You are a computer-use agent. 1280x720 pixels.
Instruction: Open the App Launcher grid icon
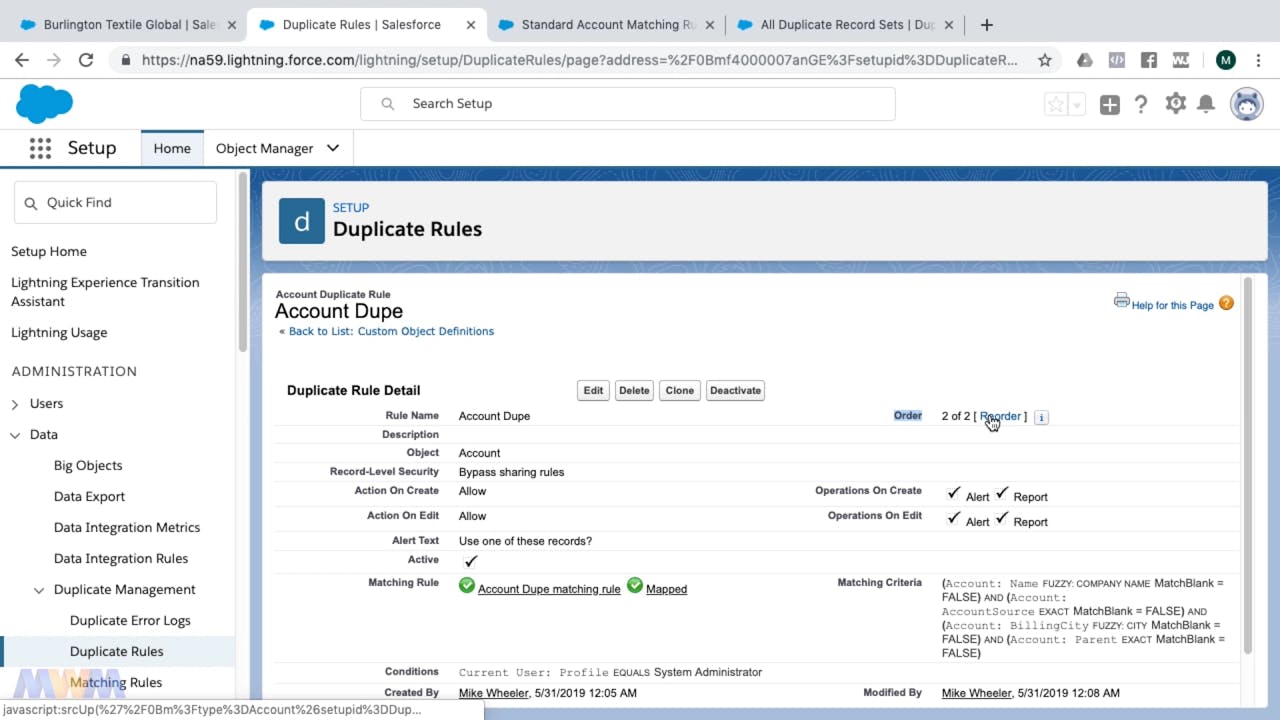coord(40,148)
